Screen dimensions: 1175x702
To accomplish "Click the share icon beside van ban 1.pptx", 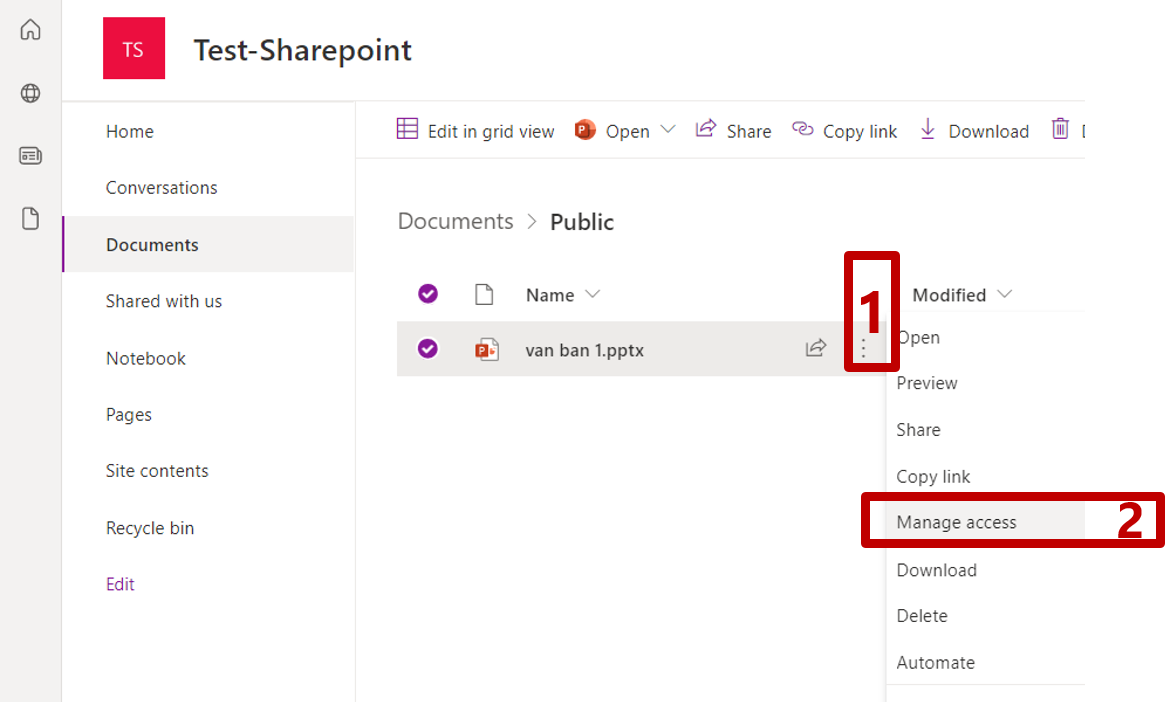I will [816, 348].
